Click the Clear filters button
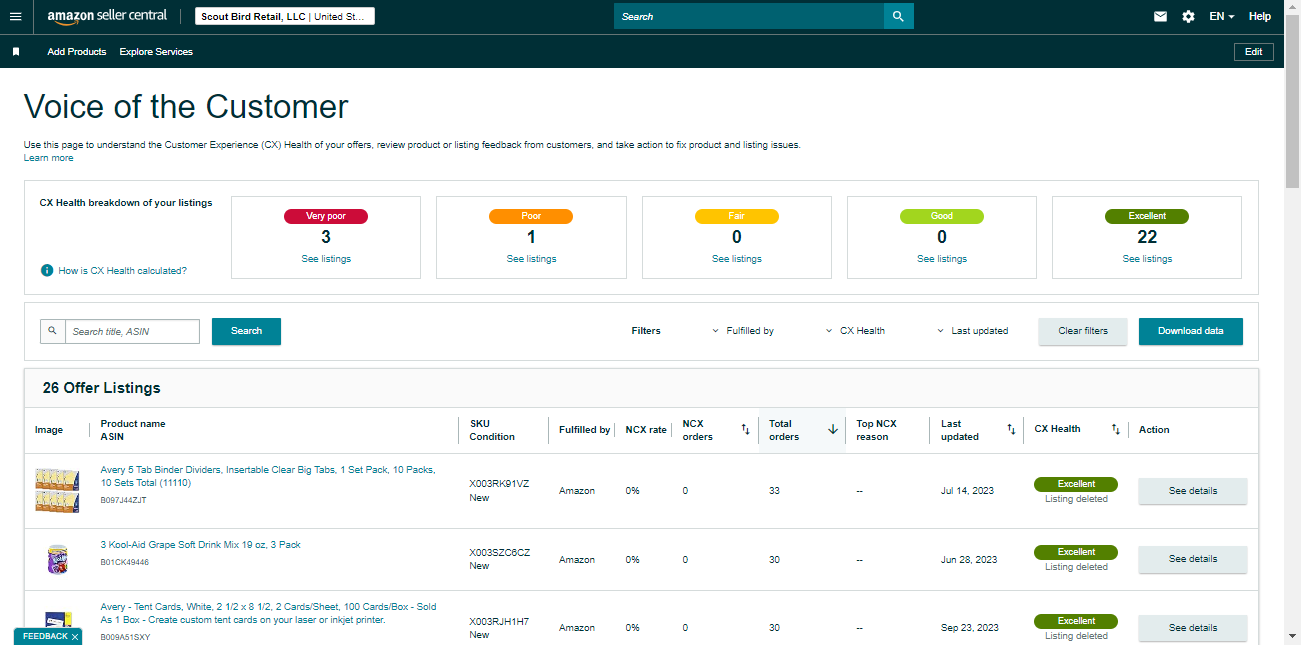Image resolution: width=1301 pixels, height=645 pixels. (x=1083, y=331)
